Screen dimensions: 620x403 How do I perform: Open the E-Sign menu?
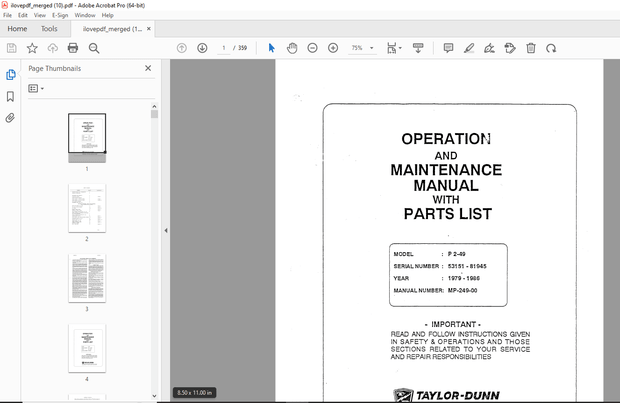60,15
